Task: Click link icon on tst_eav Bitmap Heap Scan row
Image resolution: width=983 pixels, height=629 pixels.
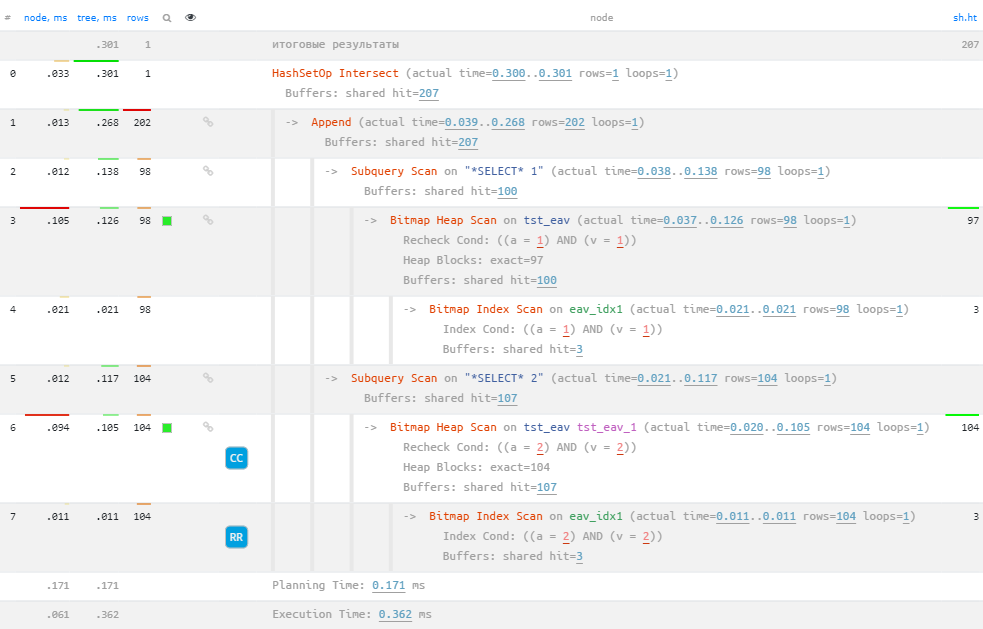Action: pyautogui.click(x=208, y=220)
